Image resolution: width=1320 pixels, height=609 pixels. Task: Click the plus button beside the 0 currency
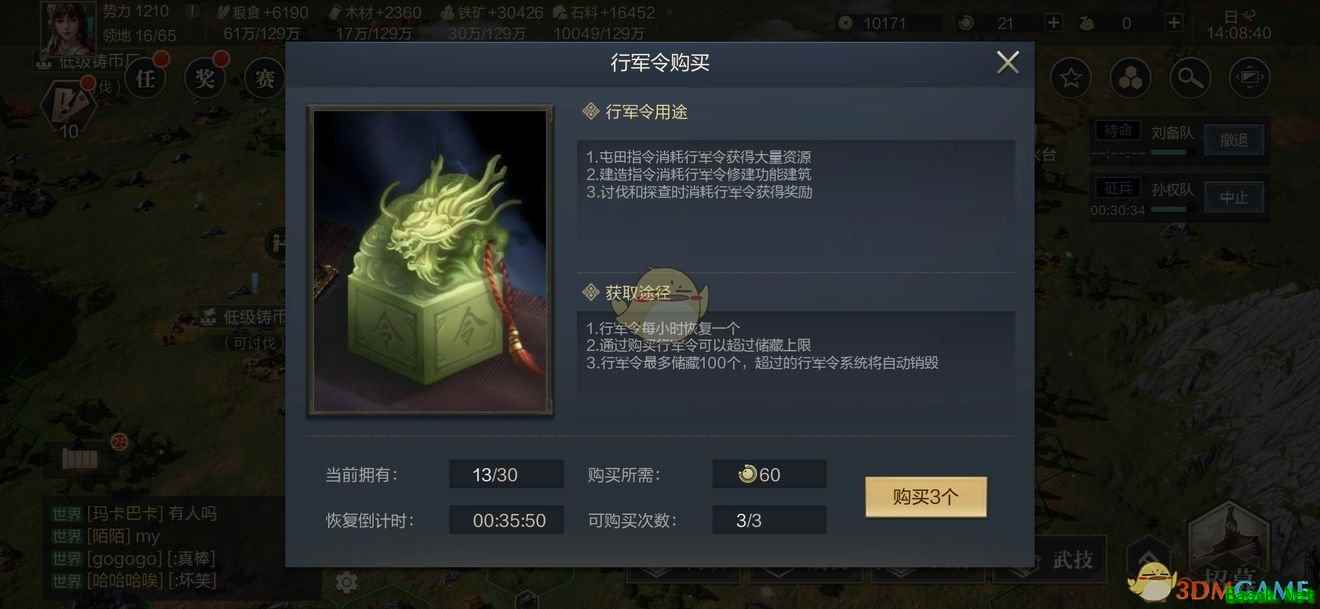click(1174, 23)
